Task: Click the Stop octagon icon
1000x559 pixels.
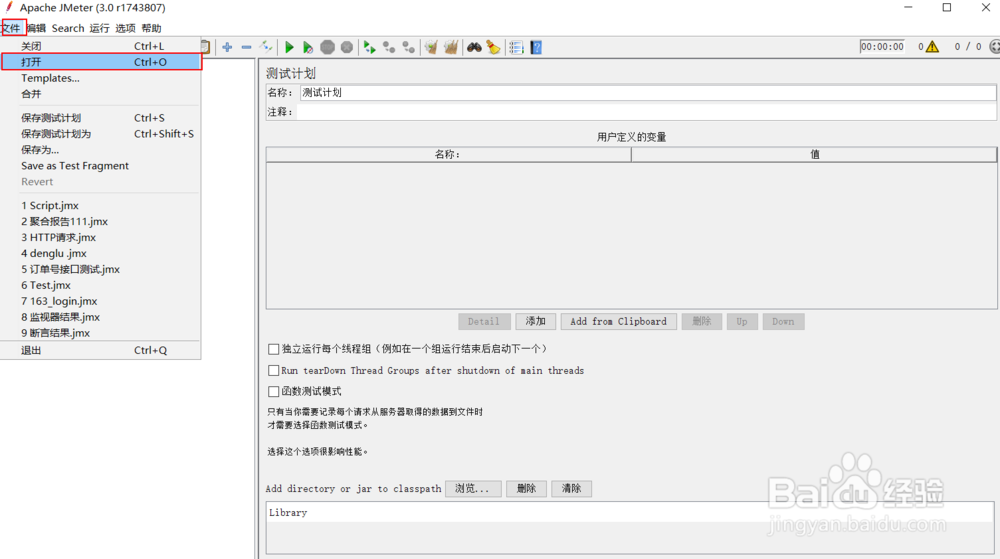Action: coord(327,47)
